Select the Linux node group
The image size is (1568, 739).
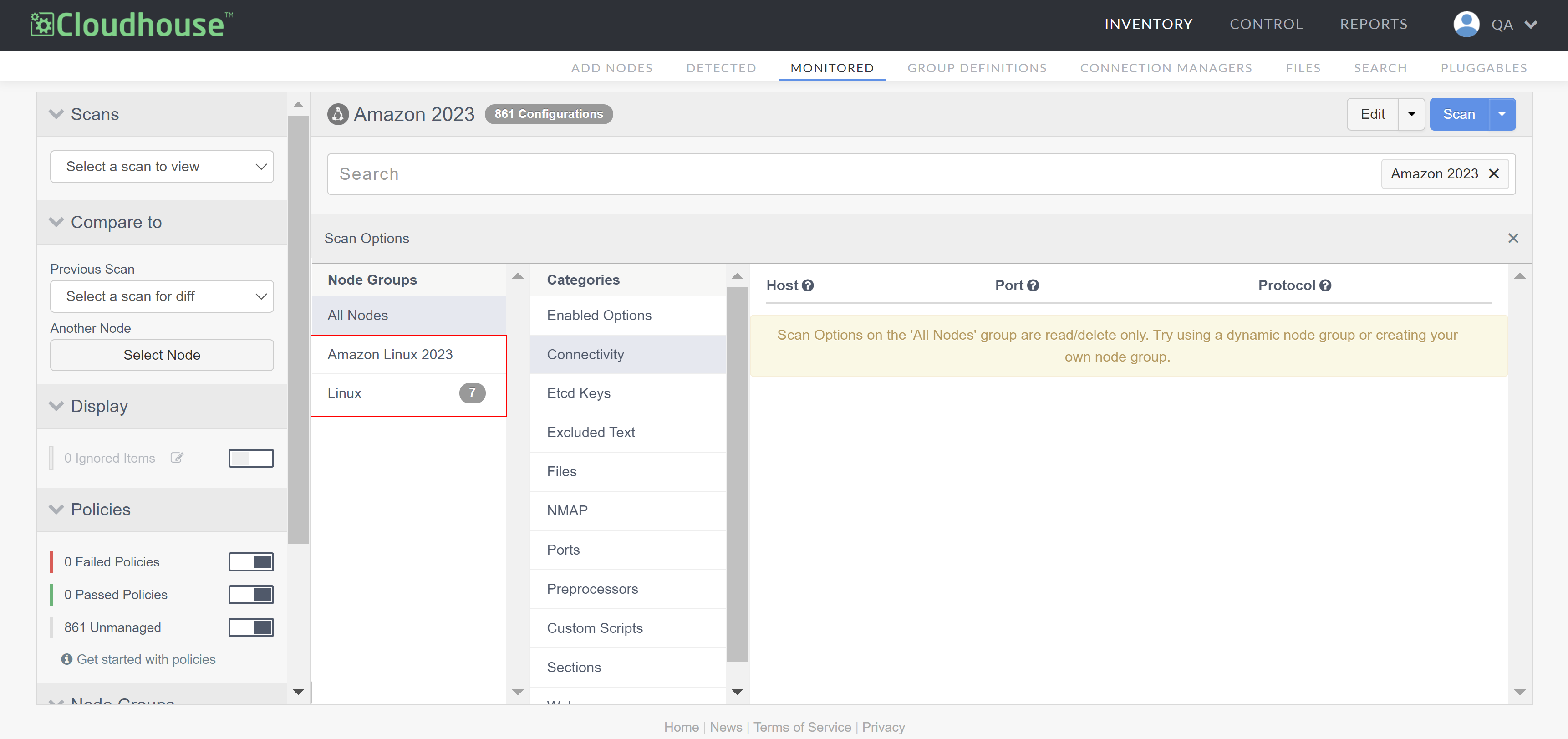(409, 393)
